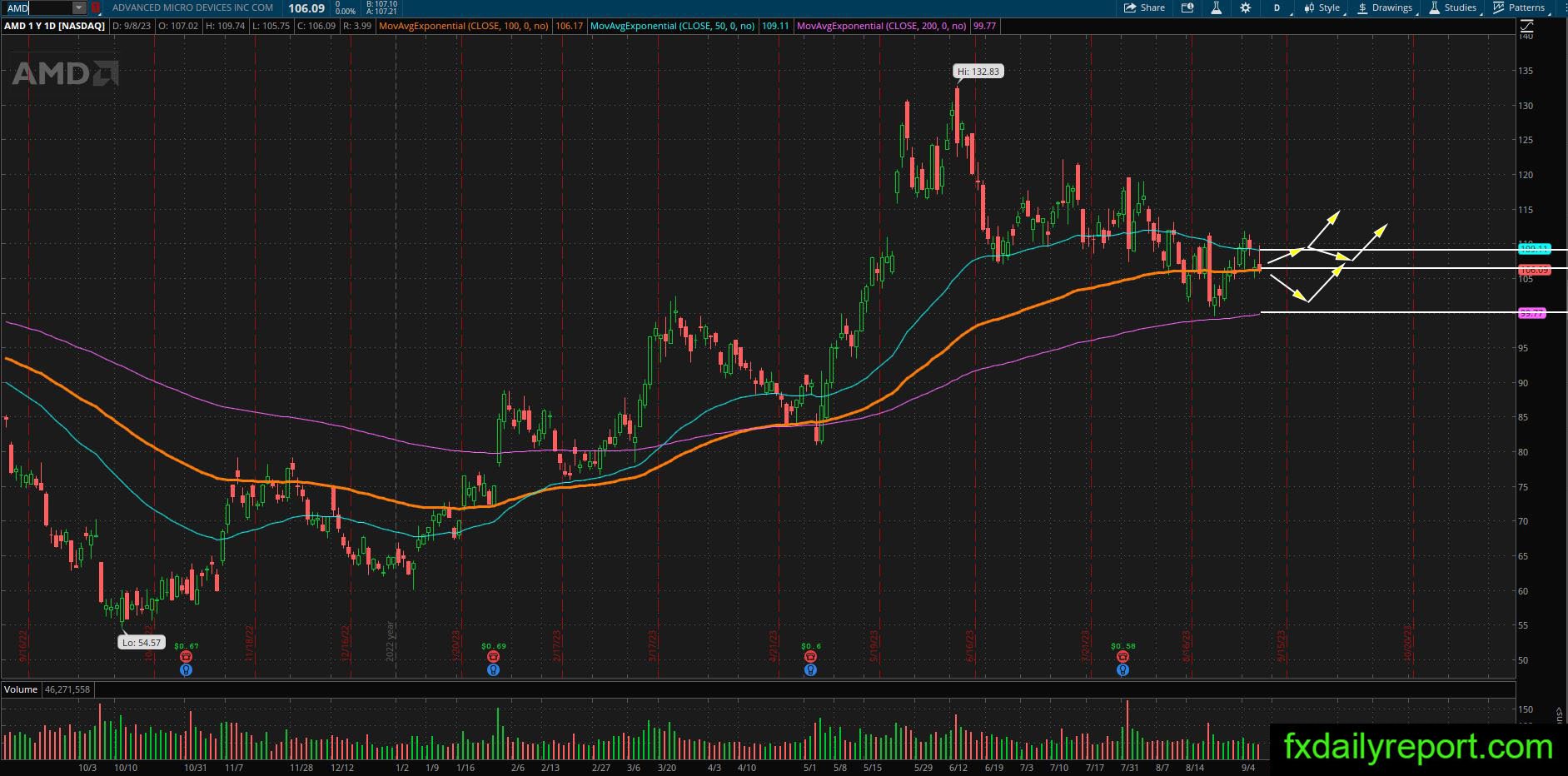
Task: Click the blue bulb event icon below $0.6
Action: pos(810,669)
